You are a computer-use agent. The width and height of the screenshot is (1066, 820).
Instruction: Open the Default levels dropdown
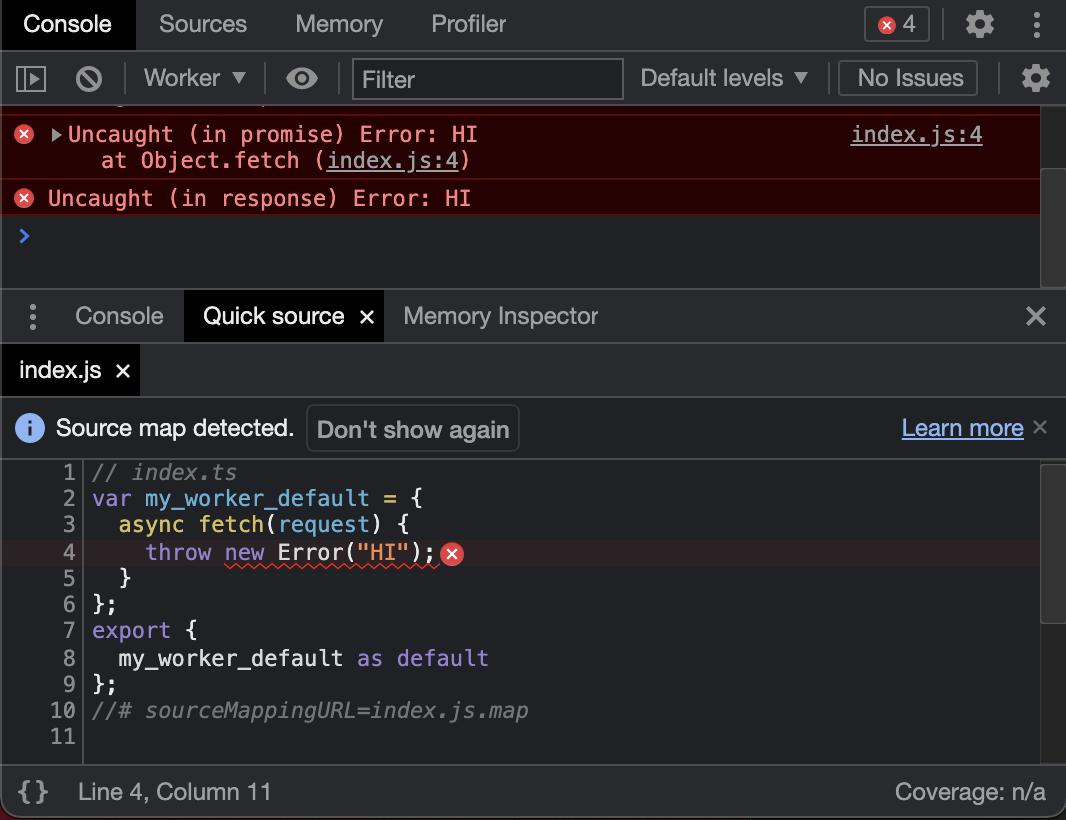pos(725,78)
